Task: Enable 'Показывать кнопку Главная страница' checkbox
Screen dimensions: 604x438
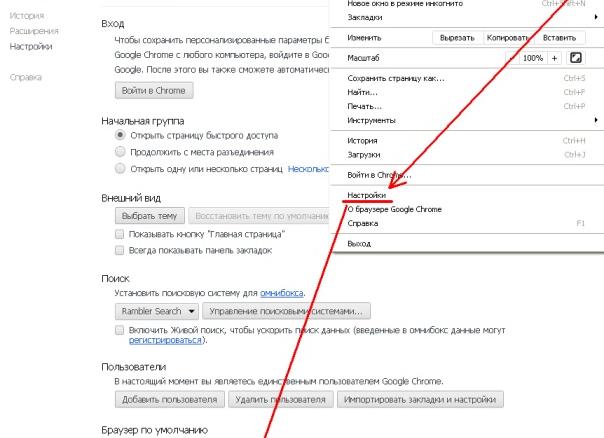Action: pyautogui.click(x=119, y=234)
